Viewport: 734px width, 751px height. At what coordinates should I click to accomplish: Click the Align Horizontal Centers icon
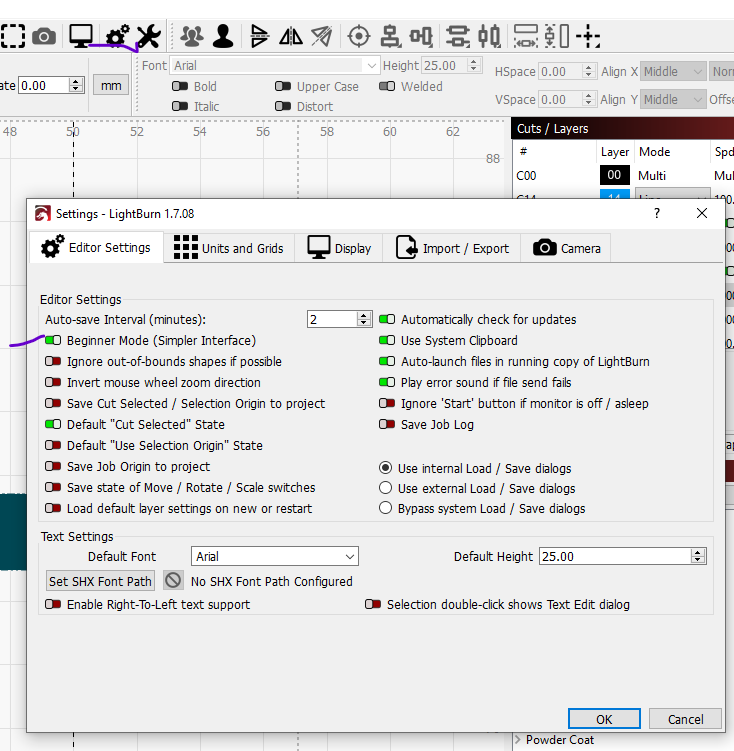pos(489,36)
